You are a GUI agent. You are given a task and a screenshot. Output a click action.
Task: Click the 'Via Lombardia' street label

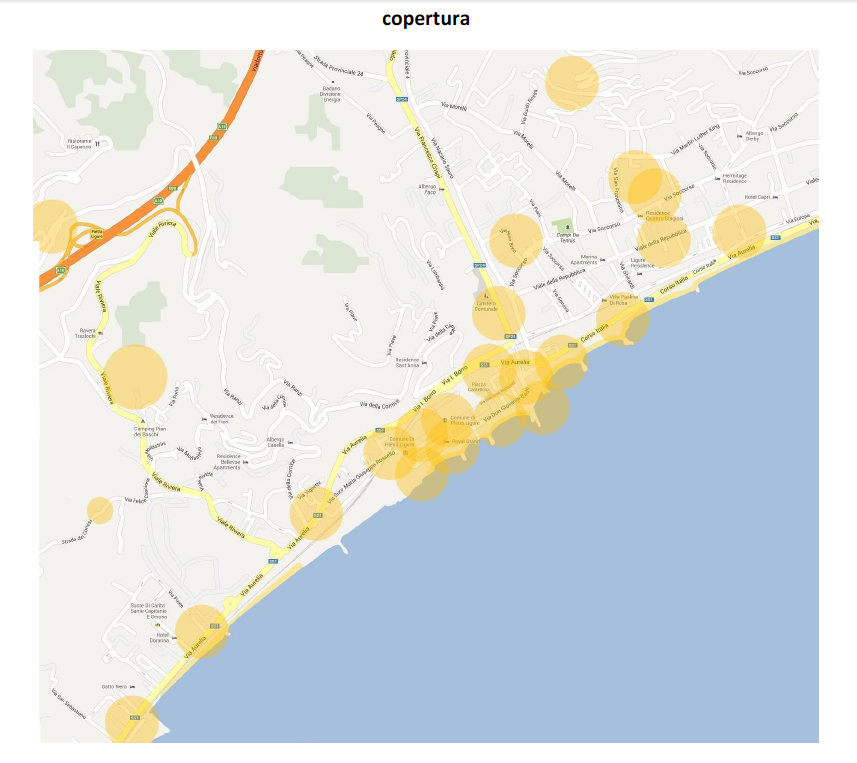click(435, 275)
